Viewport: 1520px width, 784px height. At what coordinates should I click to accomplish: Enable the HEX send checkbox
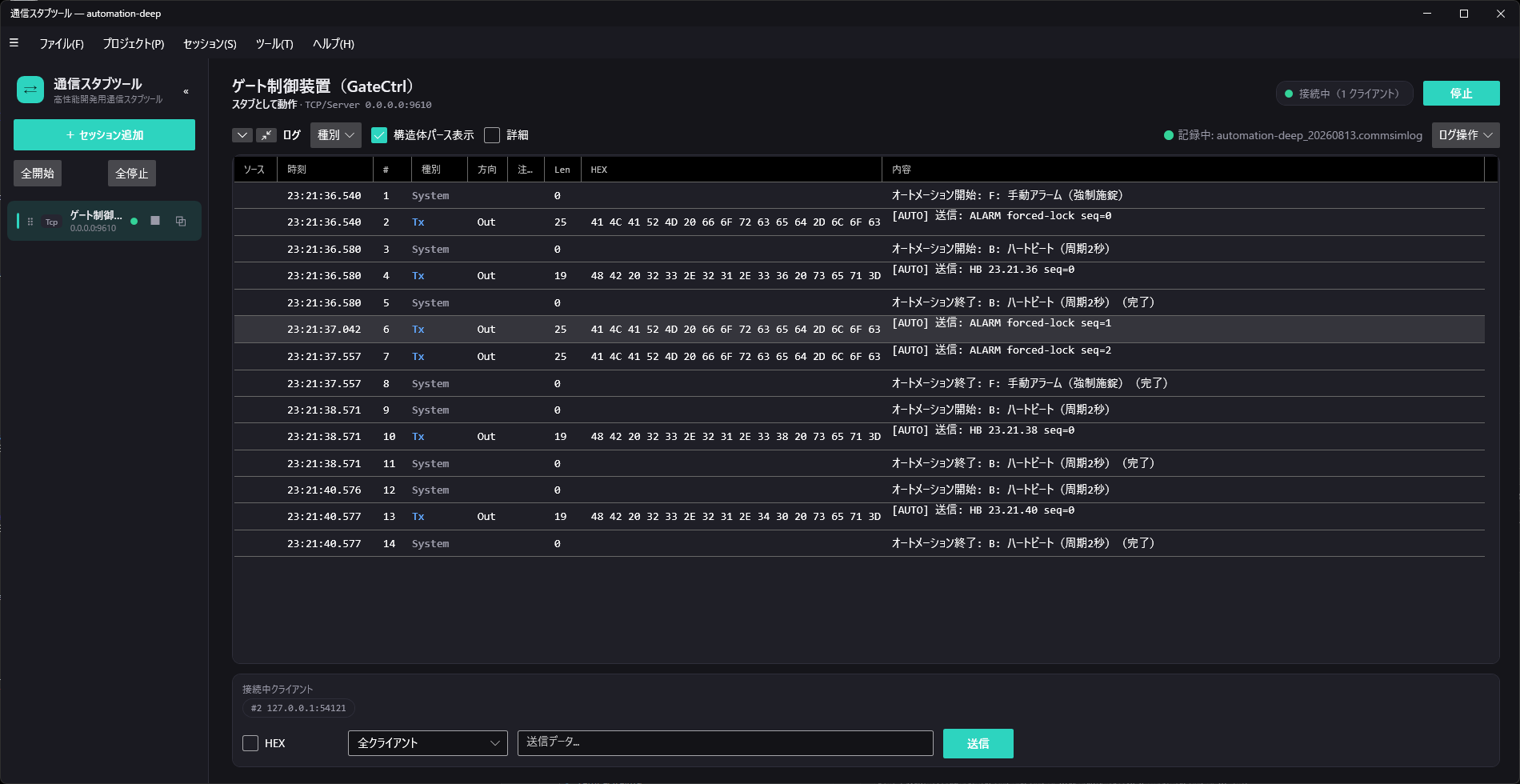[x=250, y=743]
